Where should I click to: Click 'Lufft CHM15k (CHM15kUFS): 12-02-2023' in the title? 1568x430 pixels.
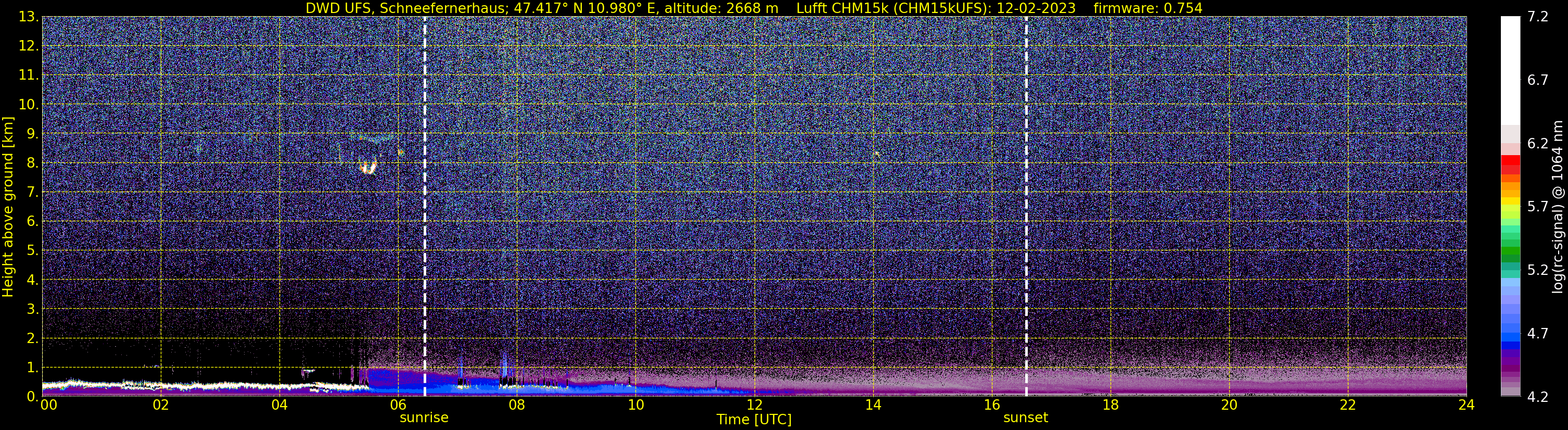click(936, 8)
